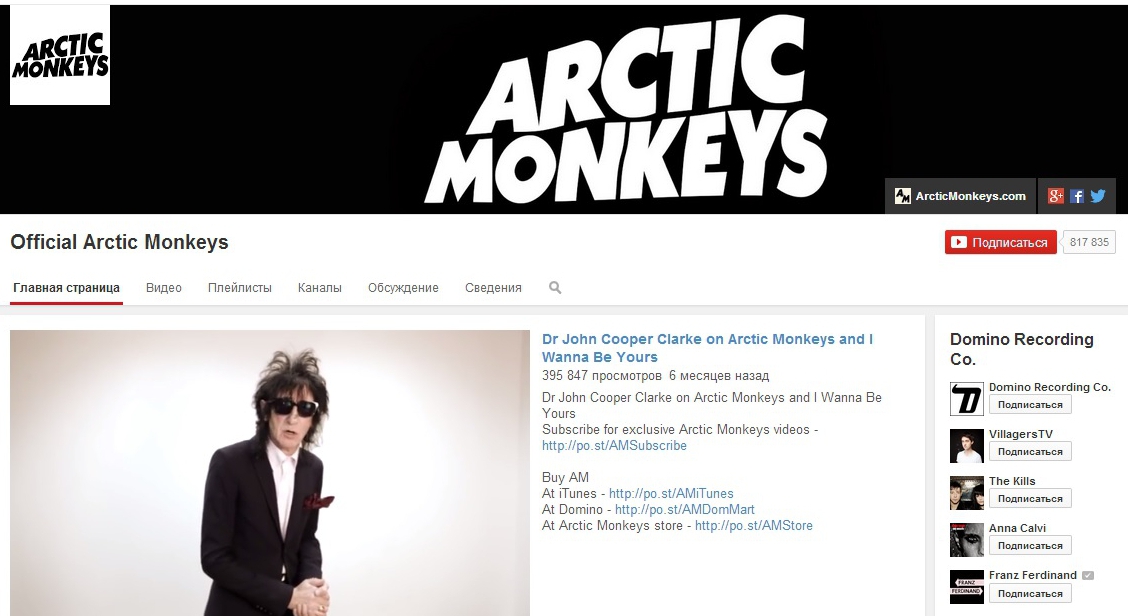Open the Franz Ferdinand channel avatar
Screen dimensions: 1128x616
(x=966, y=587)
